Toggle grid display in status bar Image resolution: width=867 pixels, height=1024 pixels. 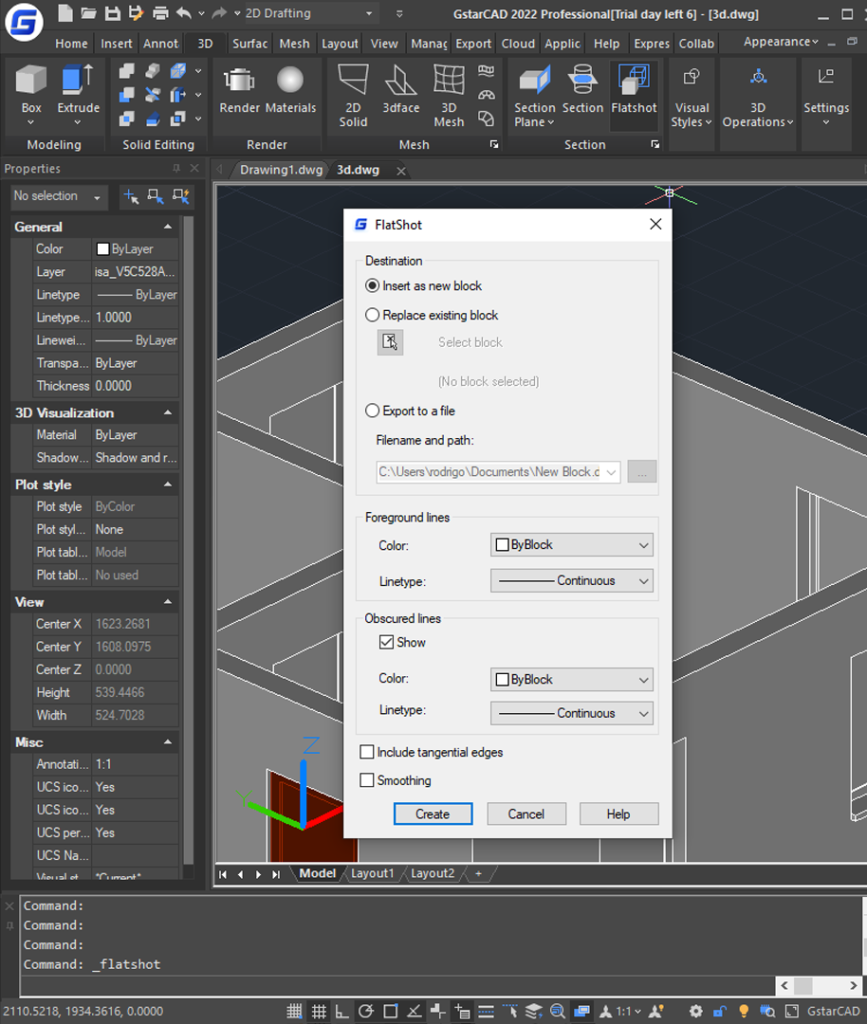[x=319, y=1011]
